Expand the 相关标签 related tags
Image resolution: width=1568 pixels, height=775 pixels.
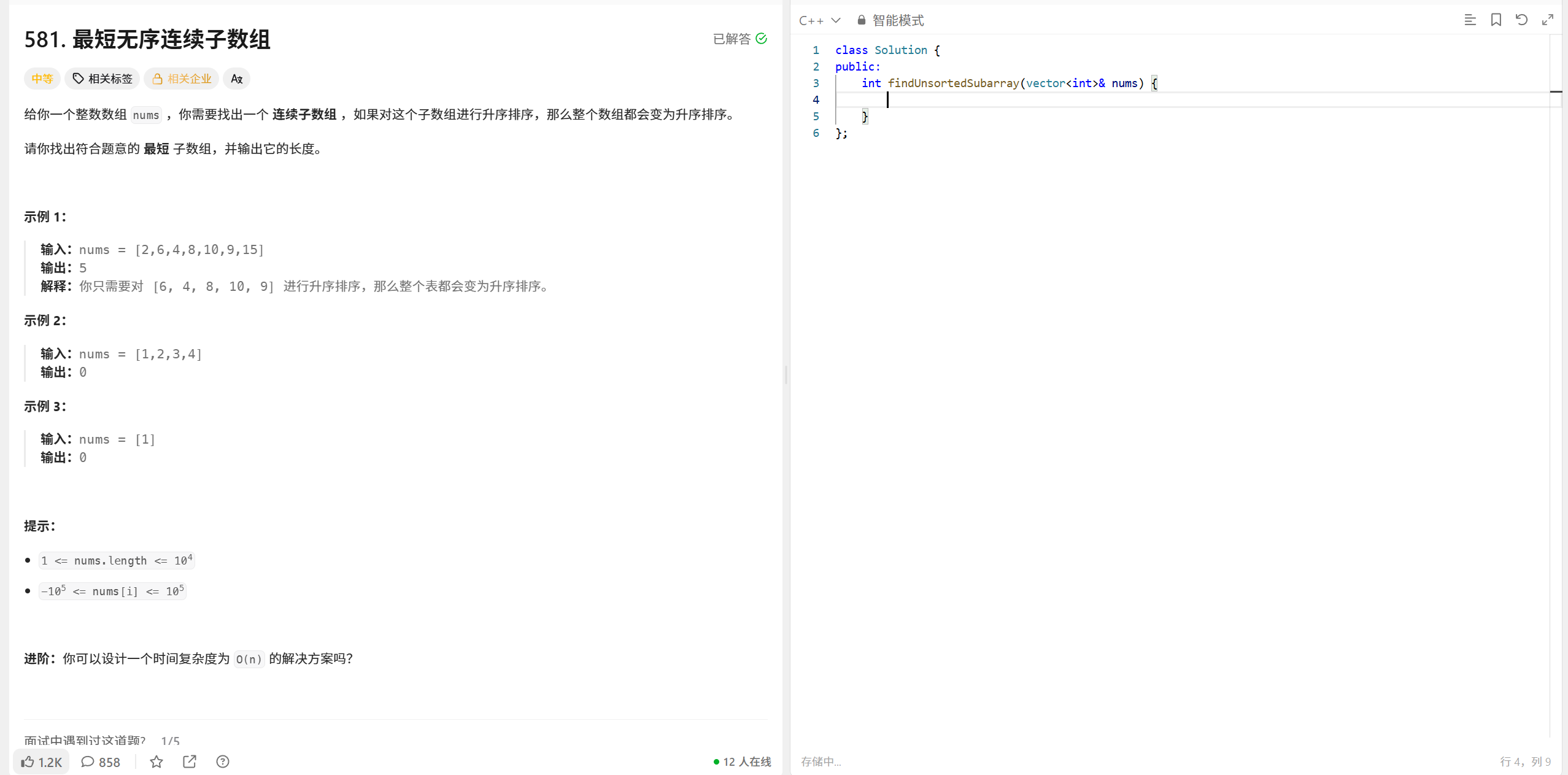102,79
